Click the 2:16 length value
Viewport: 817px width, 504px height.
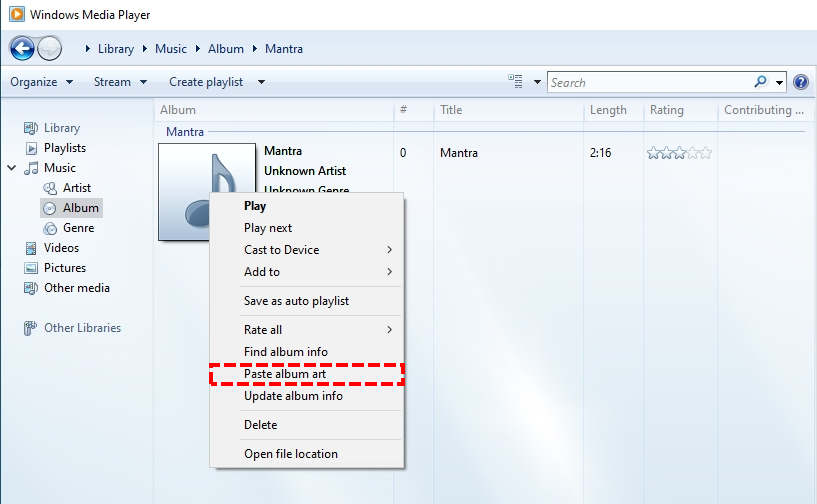pyautogui.click(x=600, y=153)
